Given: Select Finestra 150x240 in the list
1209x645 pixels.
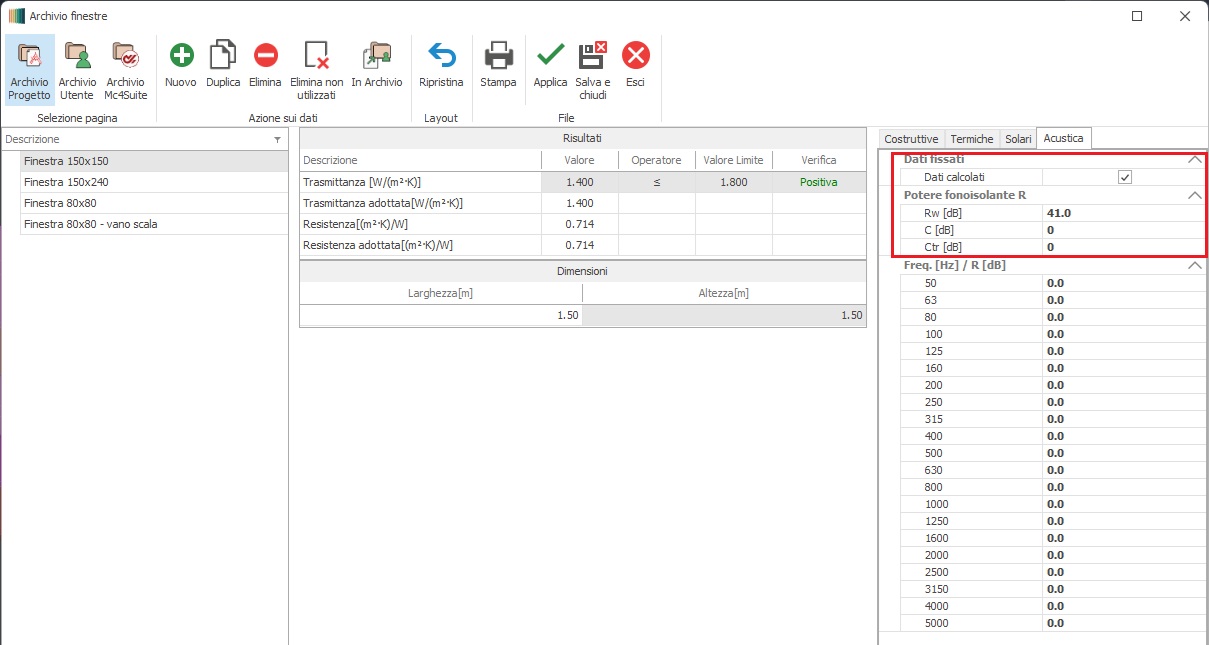Looking at the screenshot, I should click(x=66, y=182).
